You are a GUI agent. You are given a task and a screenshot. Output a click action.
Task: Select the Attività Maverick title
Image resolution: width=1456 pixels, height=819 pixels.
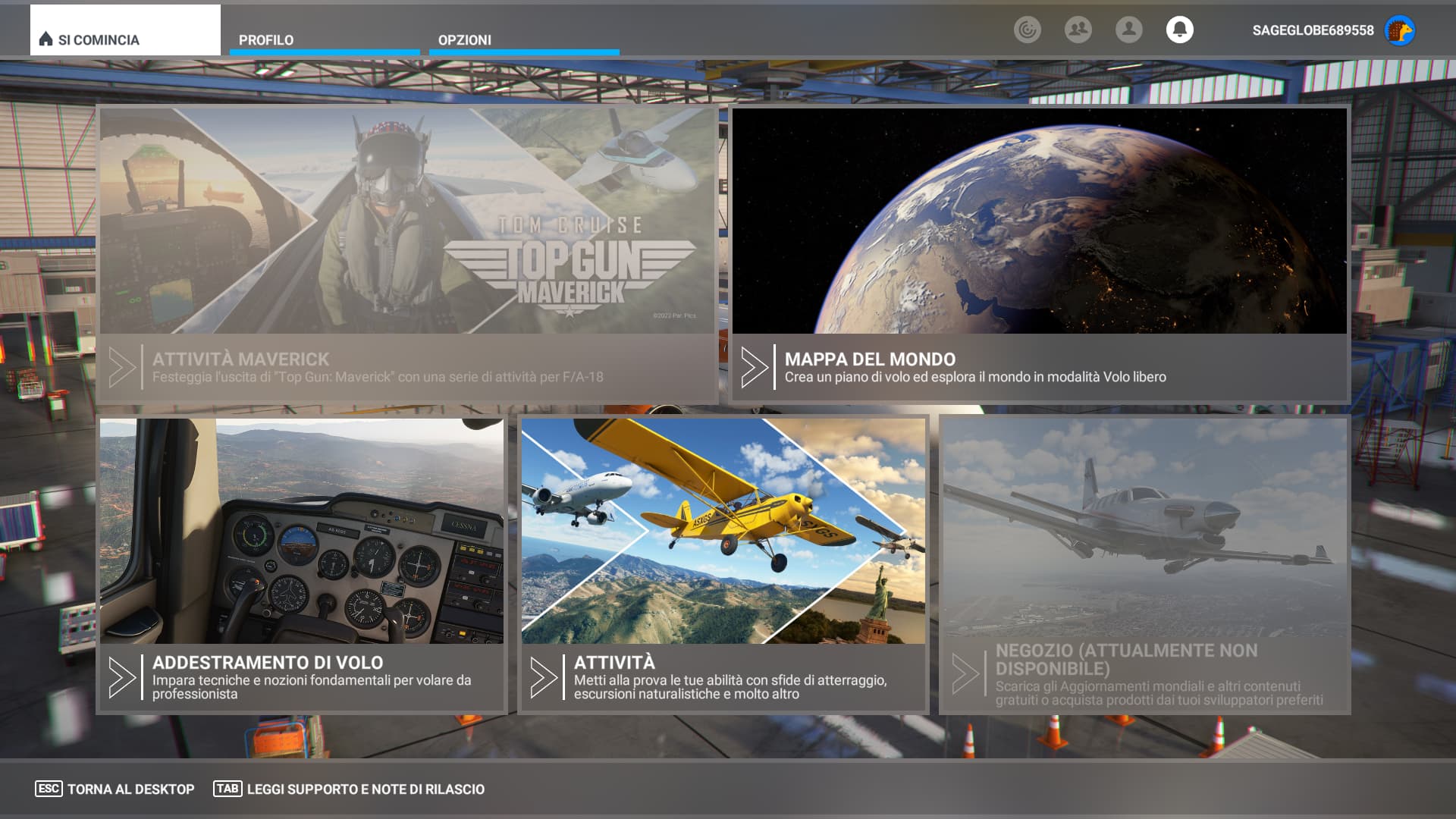pyautogui.click(x=240, y=359)
